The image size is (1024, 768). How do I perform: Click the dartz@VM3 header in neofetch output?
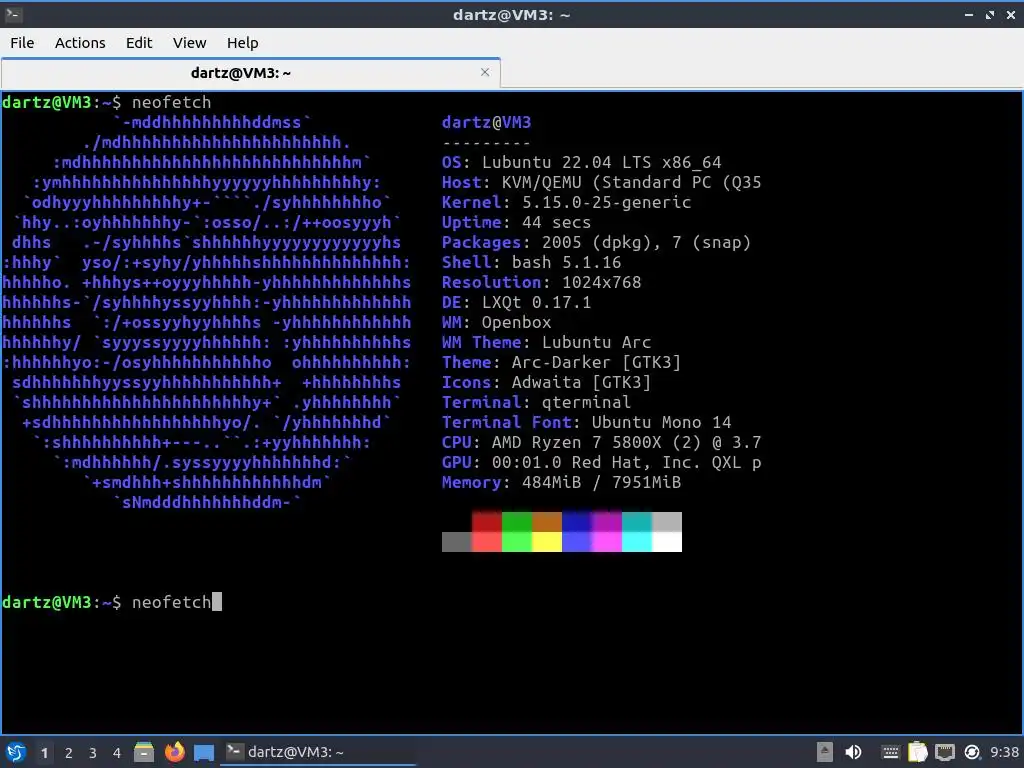(x=487, y=122)
